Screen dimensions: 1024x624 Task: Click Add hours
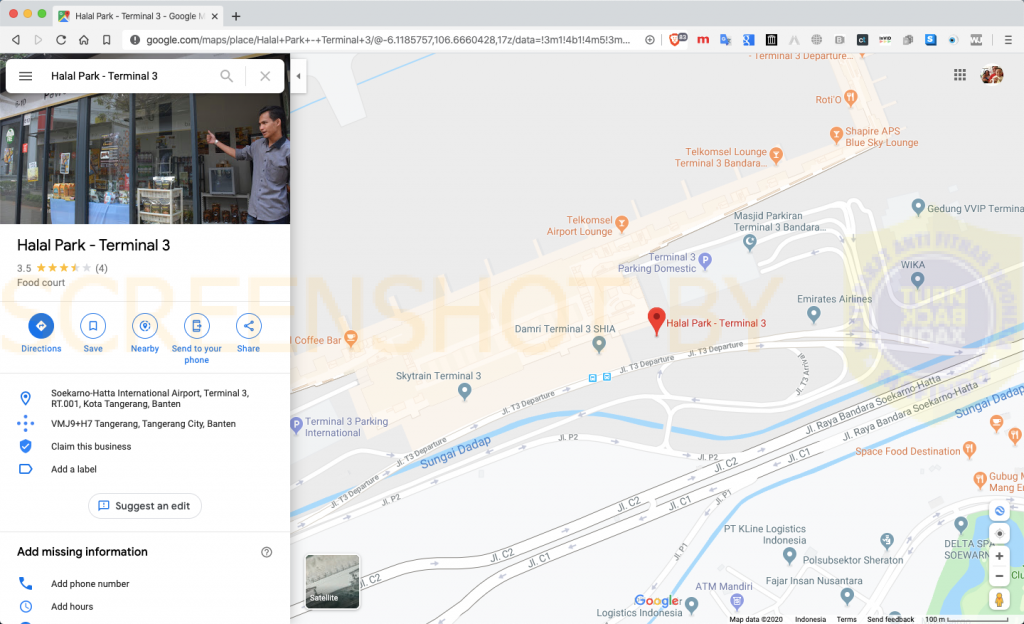(72, 606)
